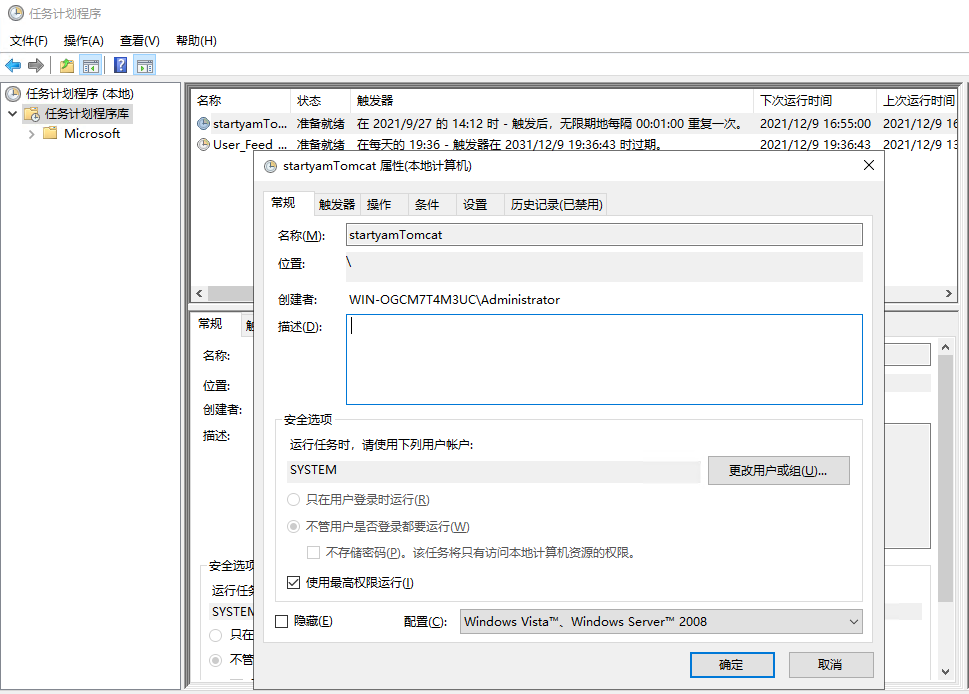Click the back navigation arrow
The width and height of the screenshot is (969, 694).
pyautogui.click(x=14, y=64)
